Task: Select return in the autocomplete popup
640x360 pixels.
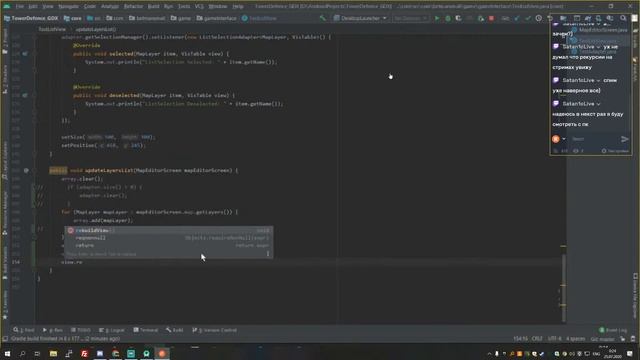Action: coord(169,245)
